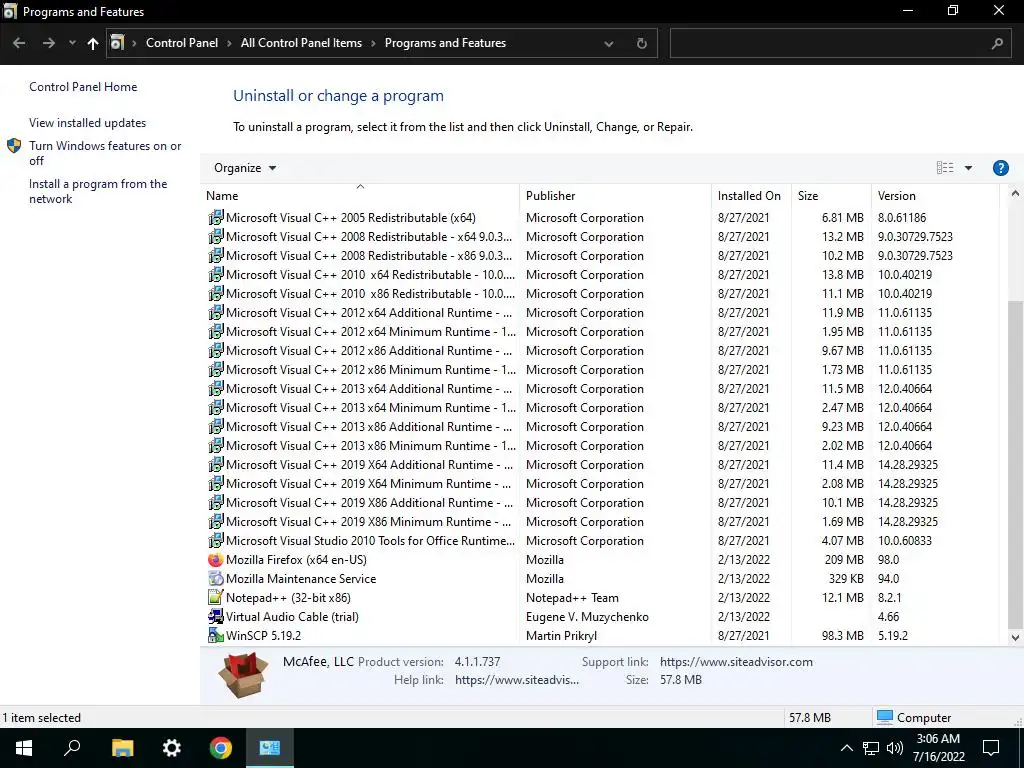Click the Notepad++ Team publisher cell
This screenshot has width=1024, height=768.
[572, 598]
